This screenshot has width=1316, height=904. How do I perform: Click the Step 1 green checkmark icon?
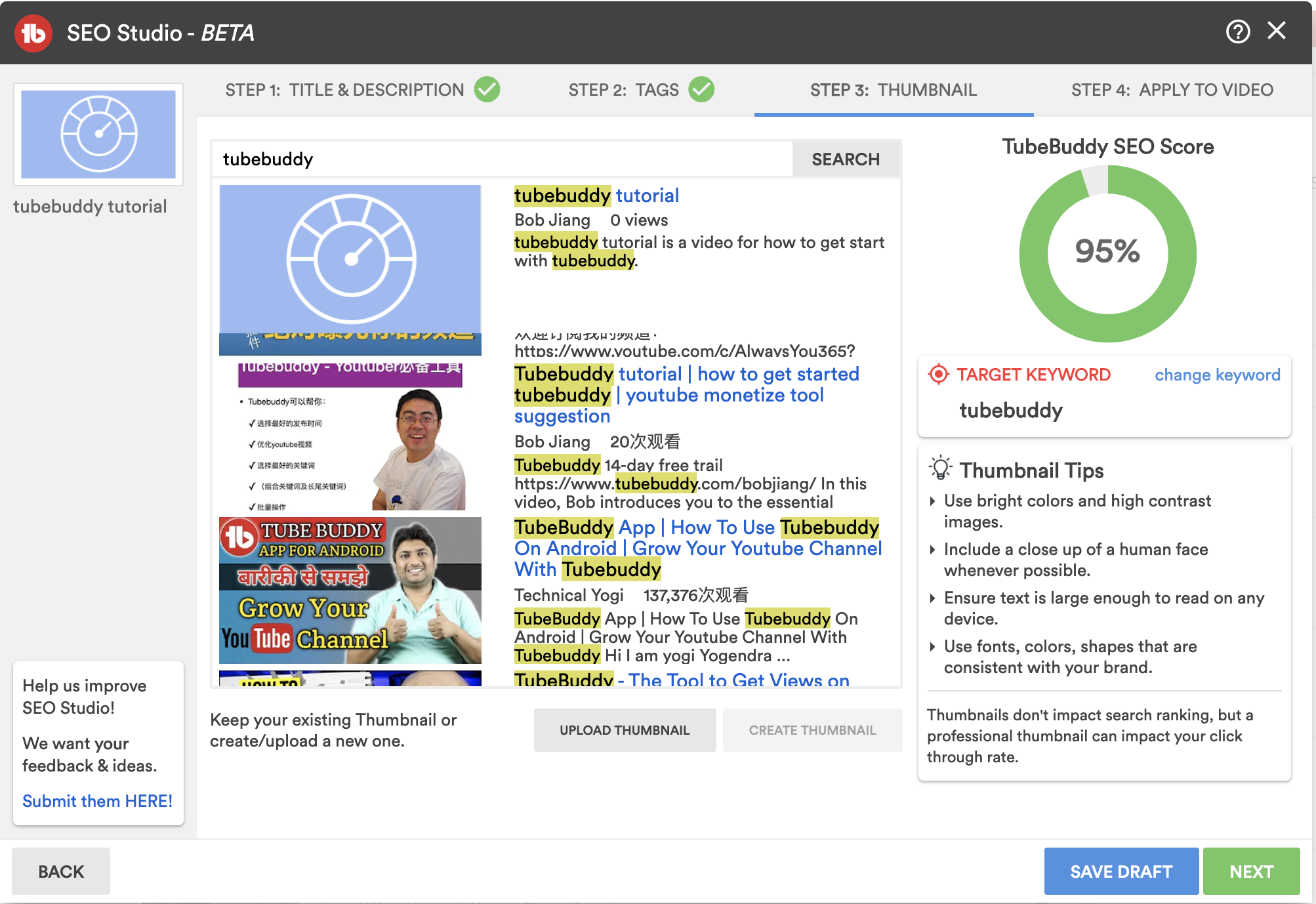click(487, 89)
